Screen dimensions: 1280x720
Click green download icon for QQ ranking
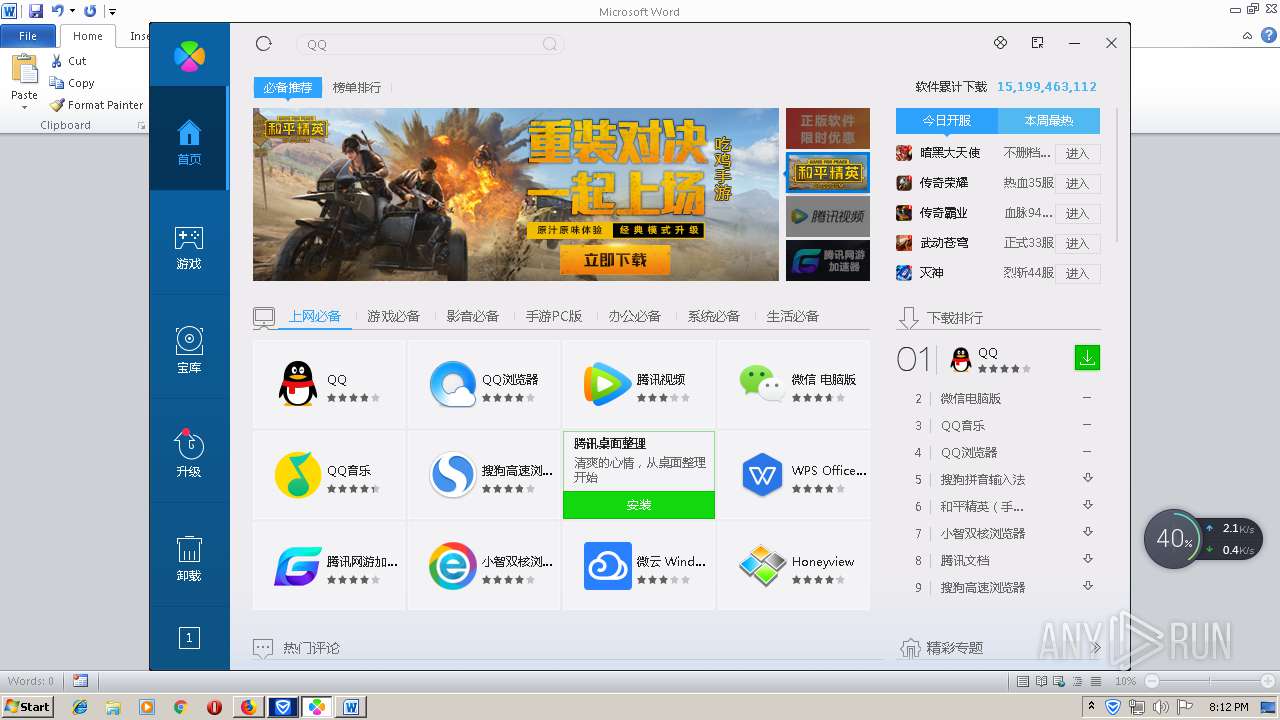pos(1087,357)
